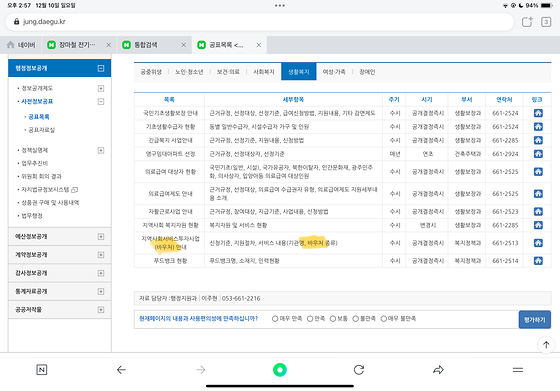The width and height of the screenshot is (560, 391).
Task: Click the external link icon beside 자치법규정보시스템
Action: pyautogui.click(x=74, y=190)
